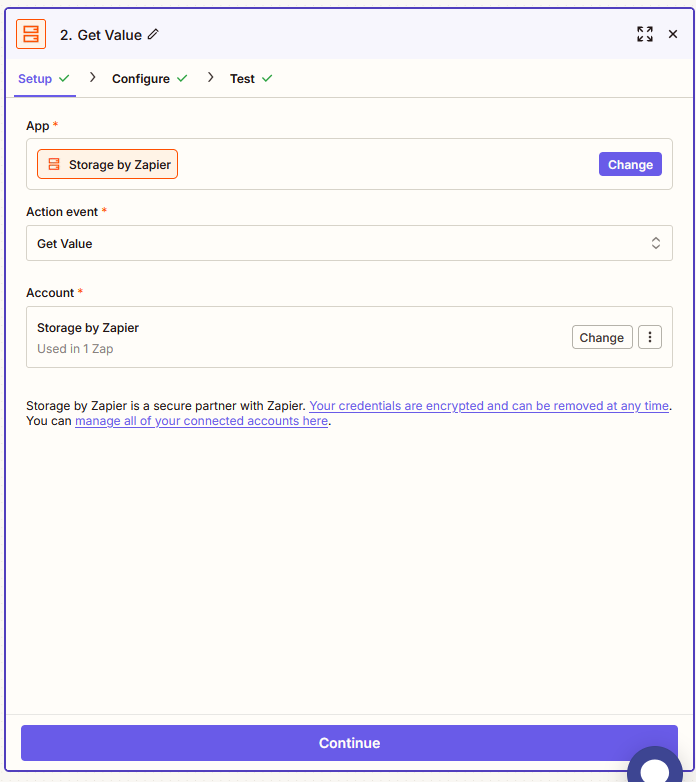Viewport: 696px width, 782px height.
Task: Expand the panel to full screen
Action: (x=645, y=34)
